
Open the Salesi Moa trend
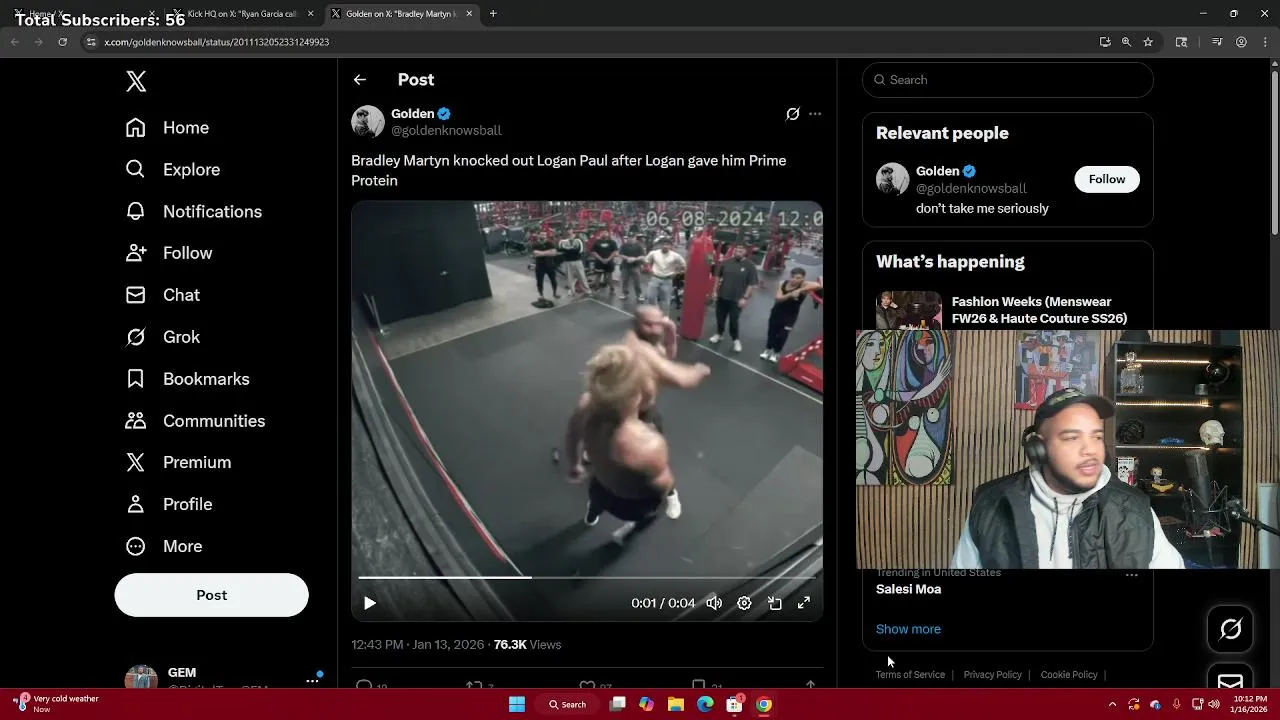pos(908,589)
